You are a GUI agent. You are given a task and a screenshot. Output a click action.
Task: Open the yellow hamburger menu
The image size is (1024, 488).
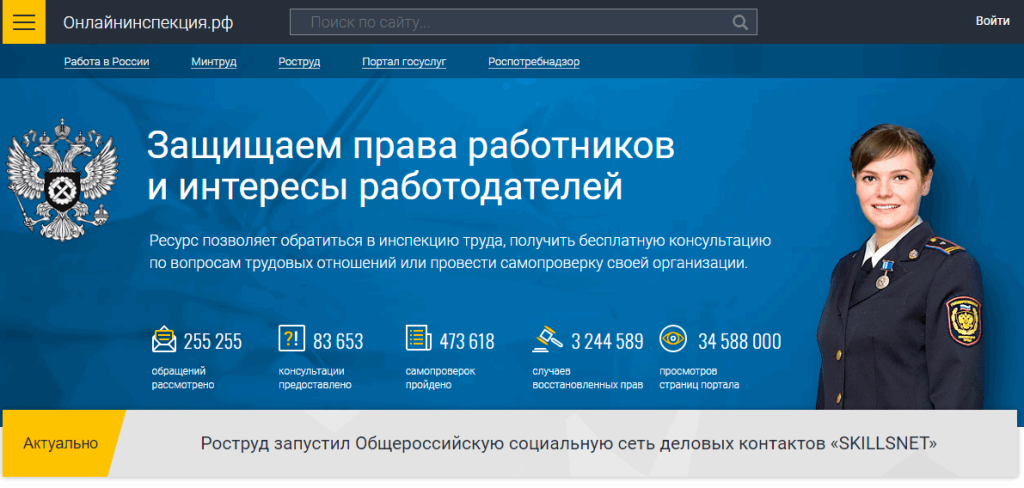click(23, 22)
